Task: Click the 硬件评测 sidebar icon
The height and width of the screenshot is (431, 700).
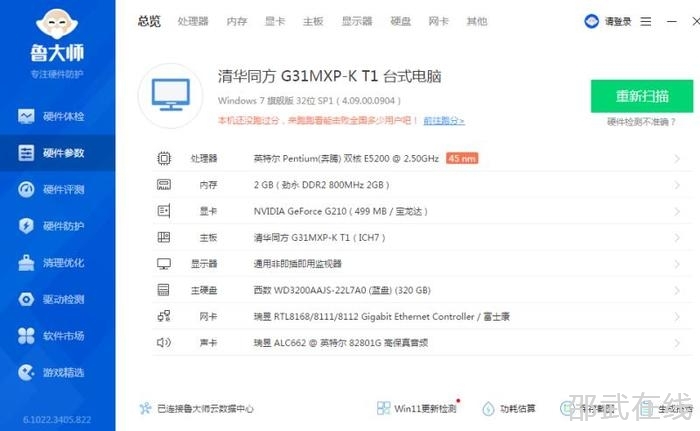Action: 27,190
